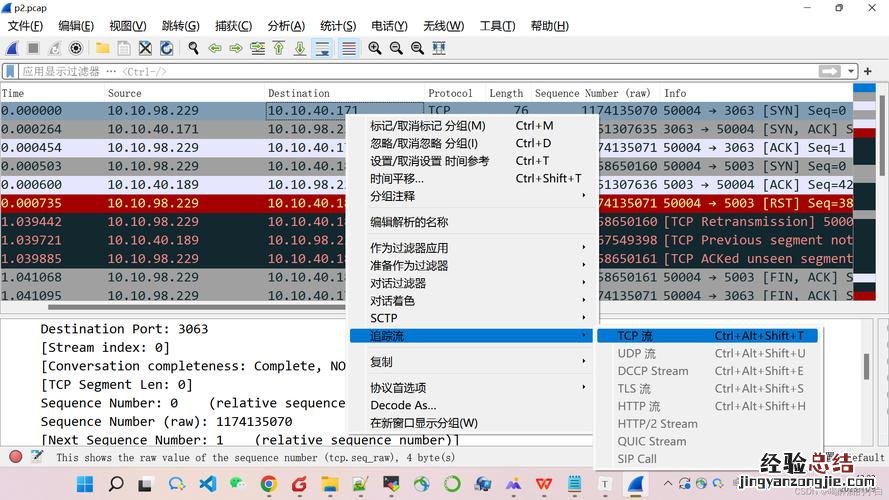Toggle packet colorization rules
The image size is (889, 500).
pos(348,48)
